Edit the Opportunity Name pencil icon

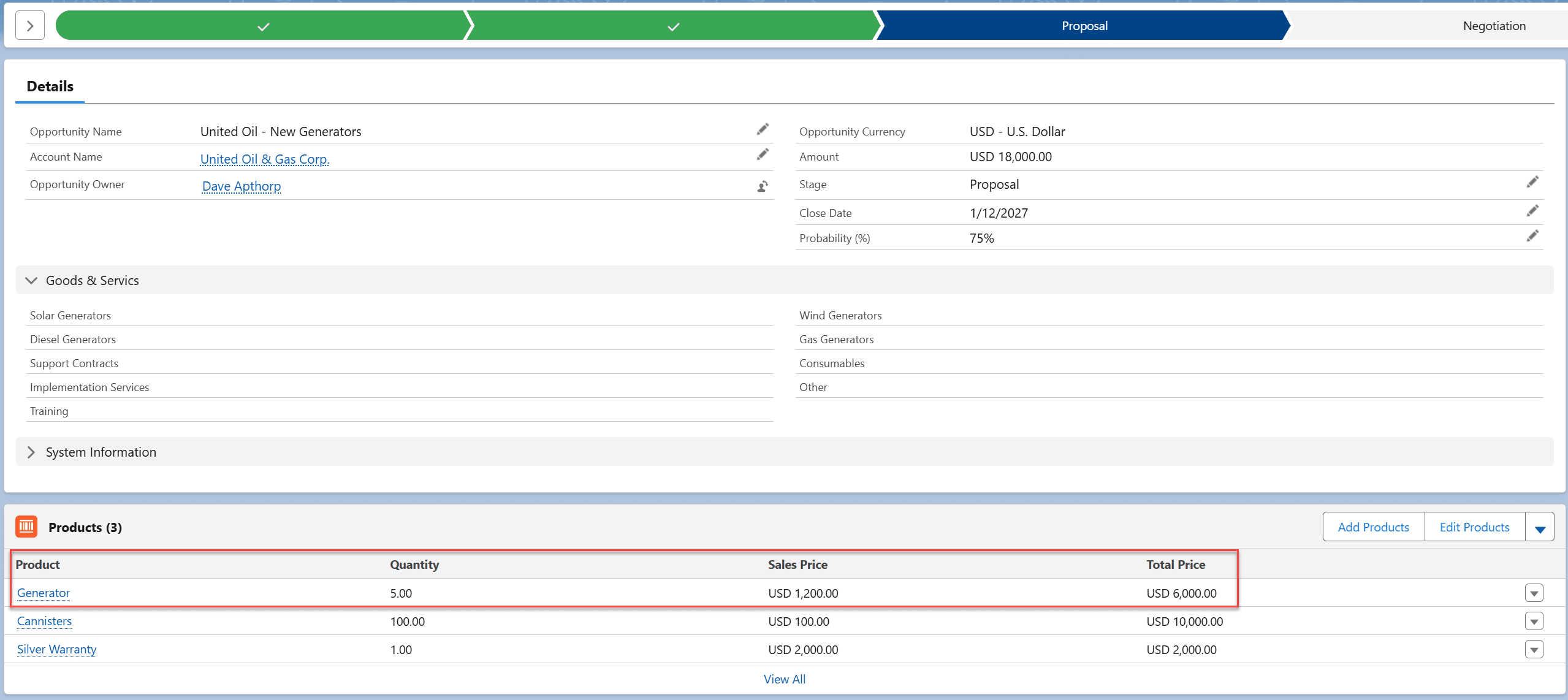pyautogui.click(x=763, y=129)
